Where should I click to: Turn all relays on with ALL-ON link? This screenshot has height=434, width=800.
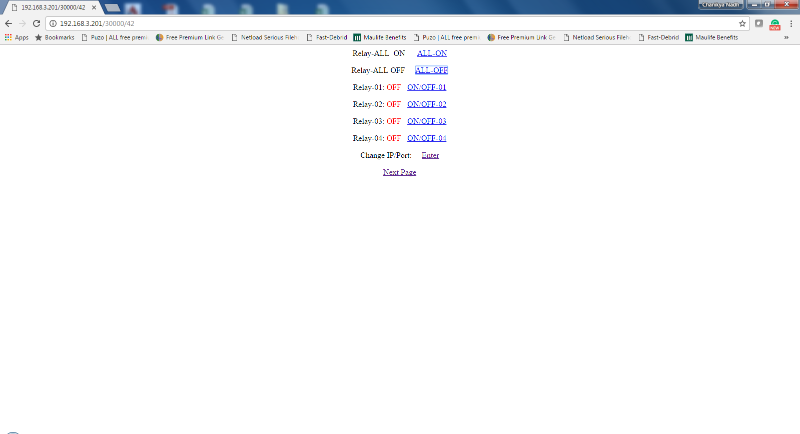(x=432, y=53)
